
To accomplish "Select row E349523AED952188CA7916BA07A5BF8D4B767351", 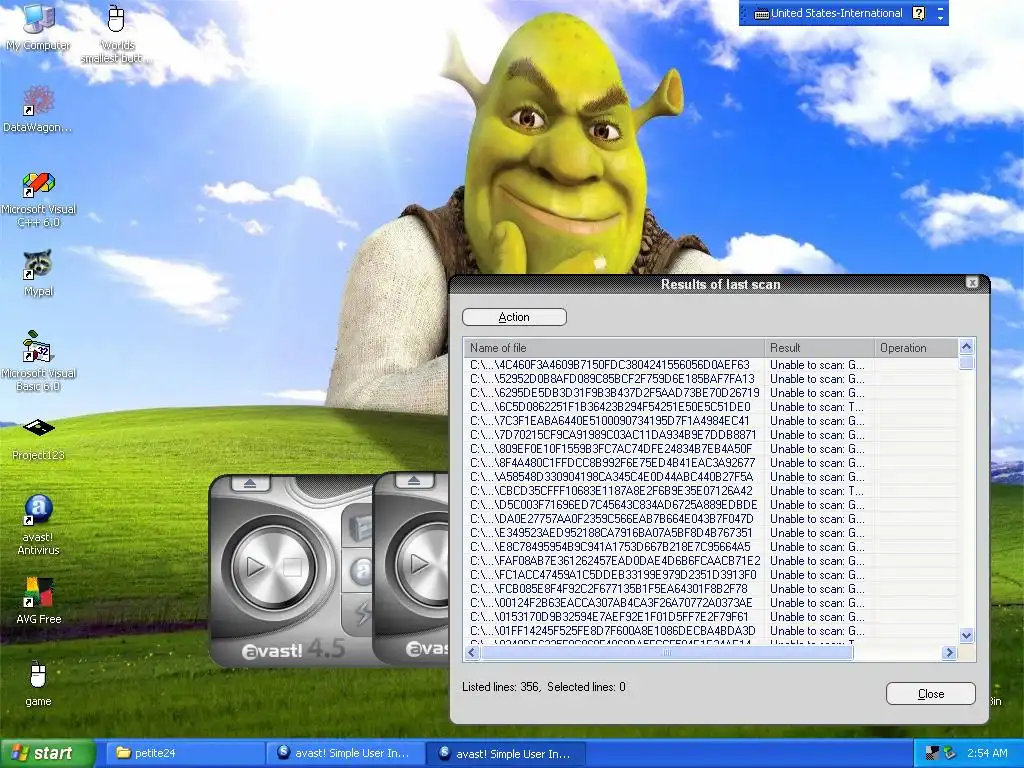I will (x=711, y=533).
